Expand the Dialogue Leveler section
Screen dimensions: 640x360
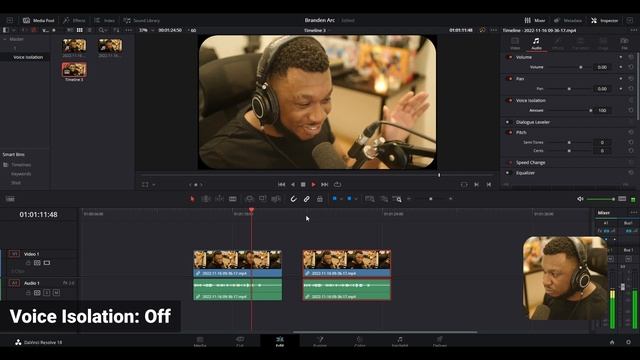coord(533,122)
